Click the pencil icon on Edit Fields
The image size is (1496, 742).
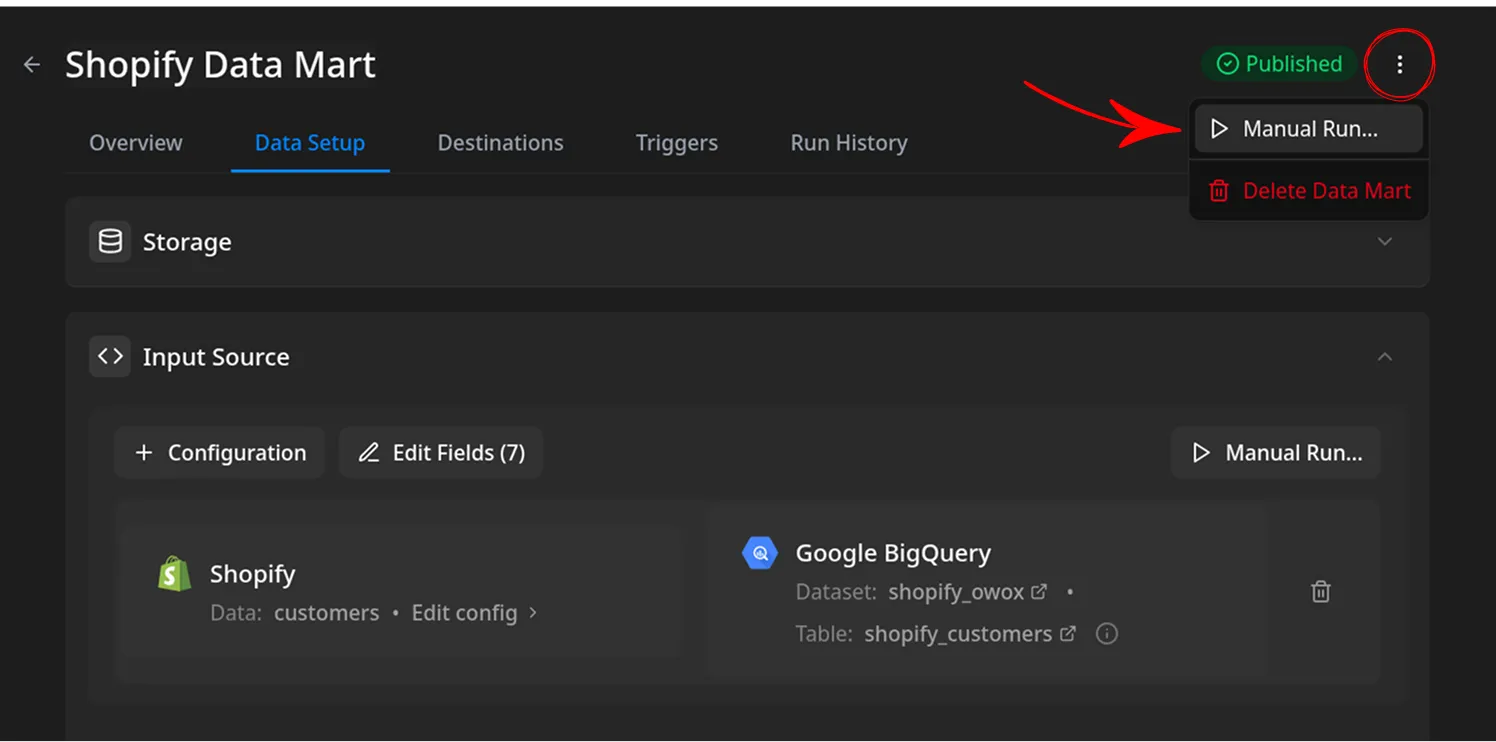[369, 452]
